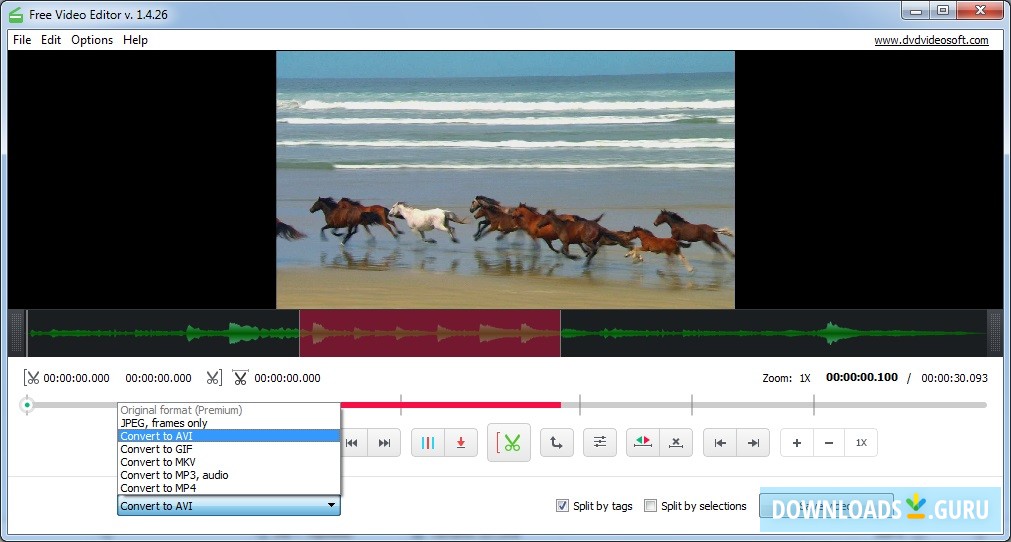
Task: Enable Split by selections checkbox
Action: click(651, 506)
